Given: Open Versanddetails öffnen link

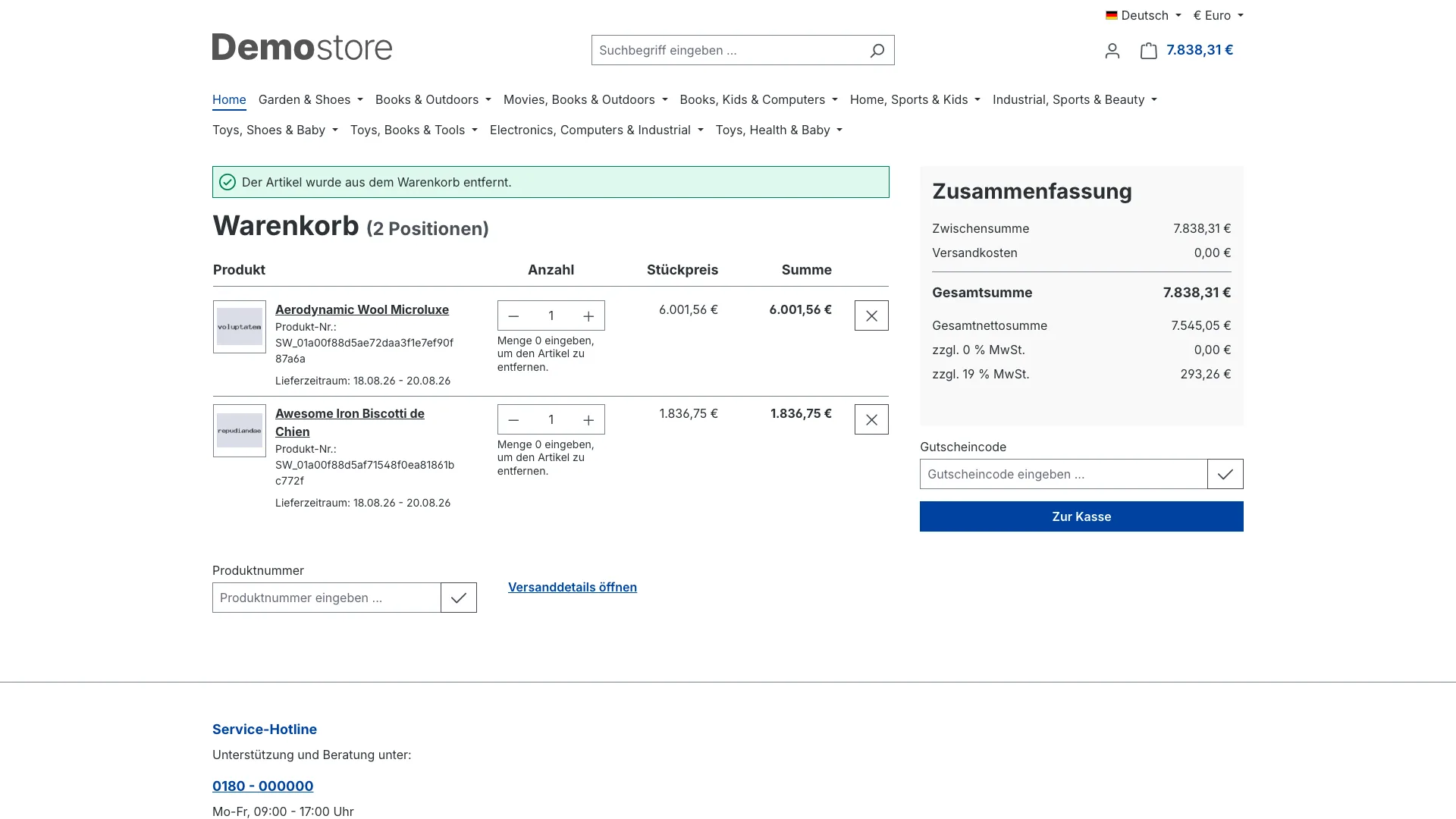Looking at the screenshot, I should (x=573, y=587).
